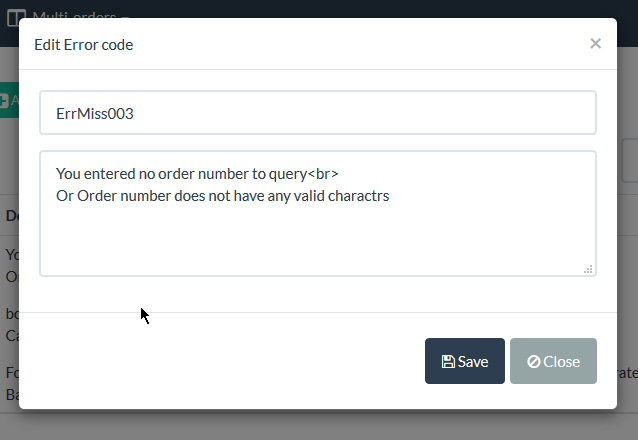Click the layout icon beside Multi orders
The width and height of the screenshot is (638, 440).
click(x=16, y=17)
